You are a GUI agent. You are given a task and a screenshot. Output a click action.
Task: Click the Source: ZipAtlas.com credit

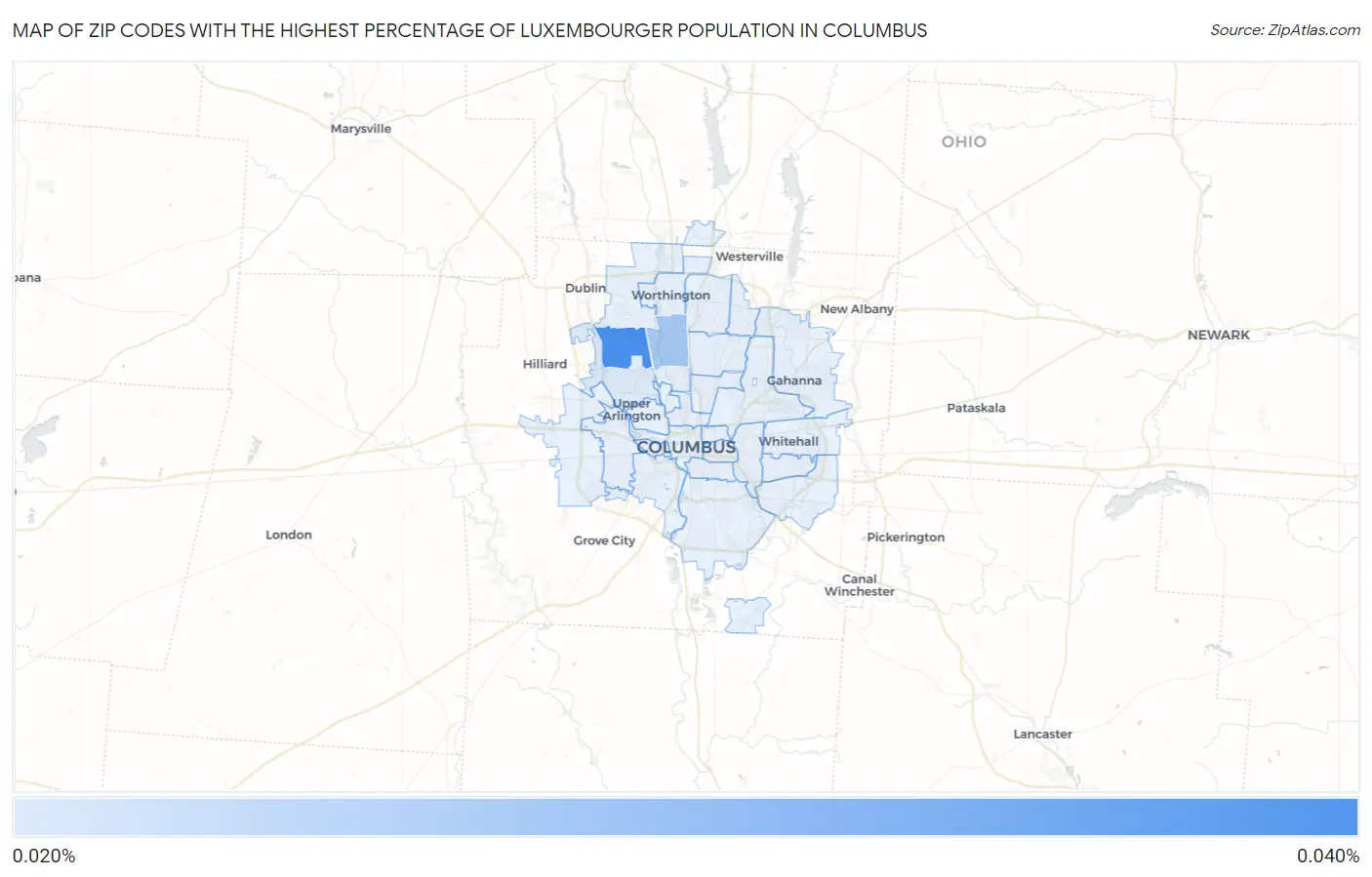click(1285, 30)
